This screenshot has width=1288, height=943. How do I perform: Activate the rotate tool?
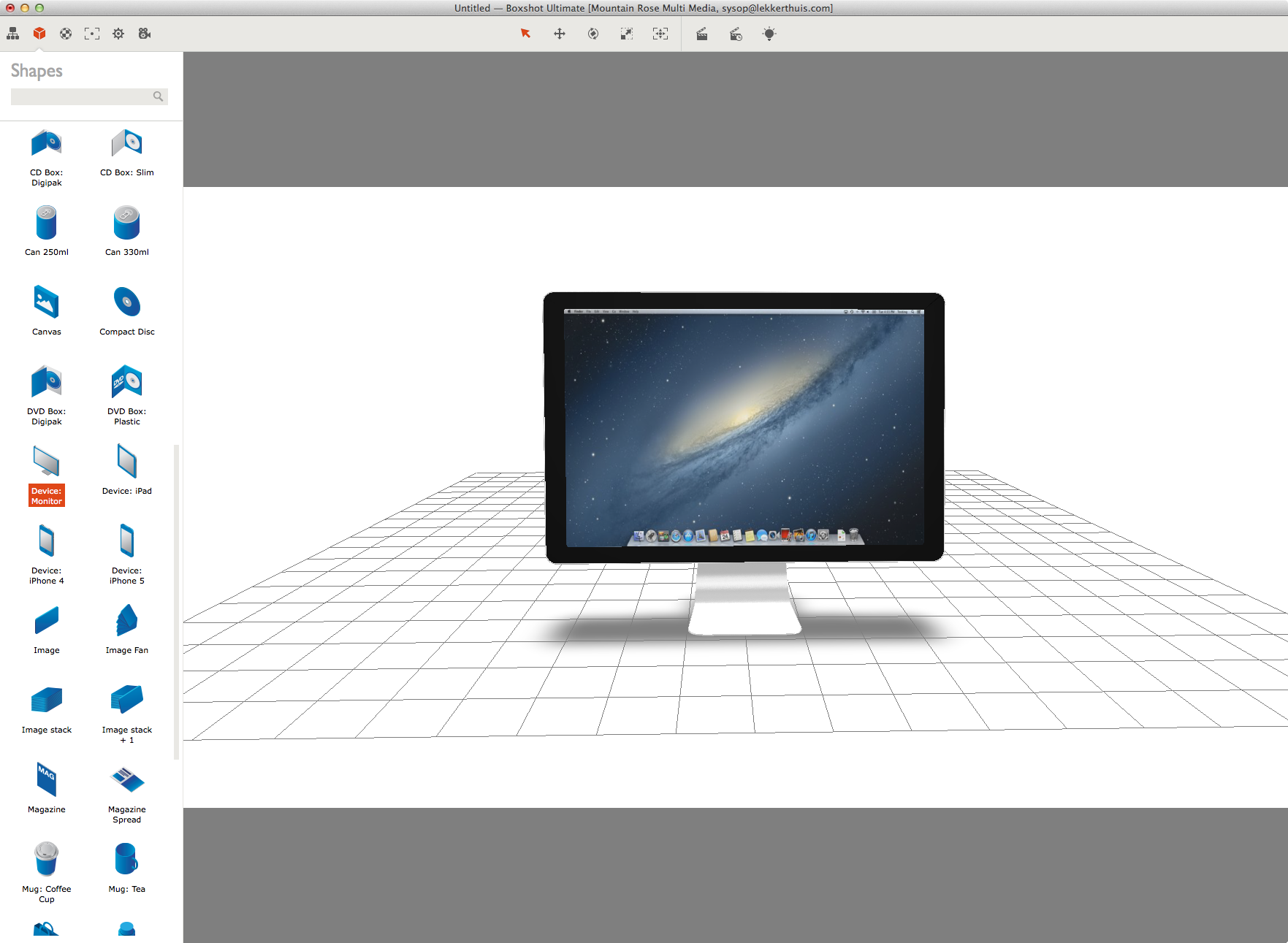[x=593, y=34]
